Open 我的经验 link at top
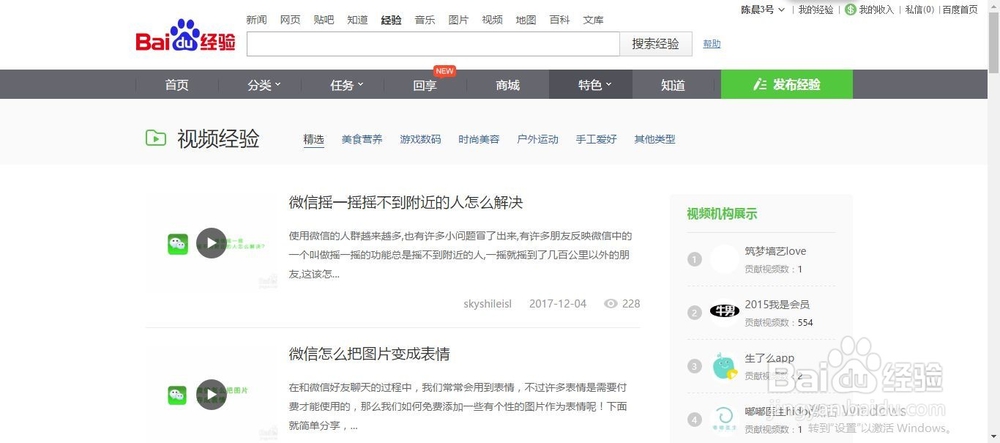This screenshot has width=1000, height=443. click(x=816, y=10)
